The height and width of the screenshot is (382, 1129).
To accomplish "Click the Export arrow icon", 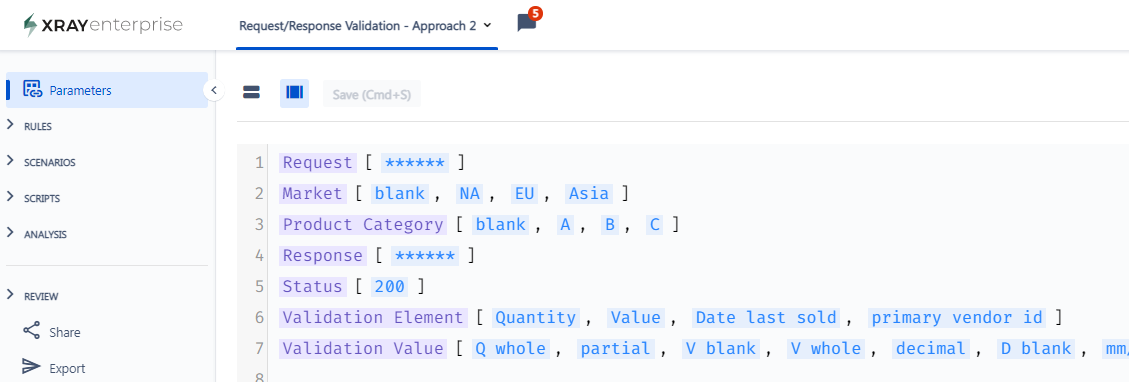I will point(32,368).
